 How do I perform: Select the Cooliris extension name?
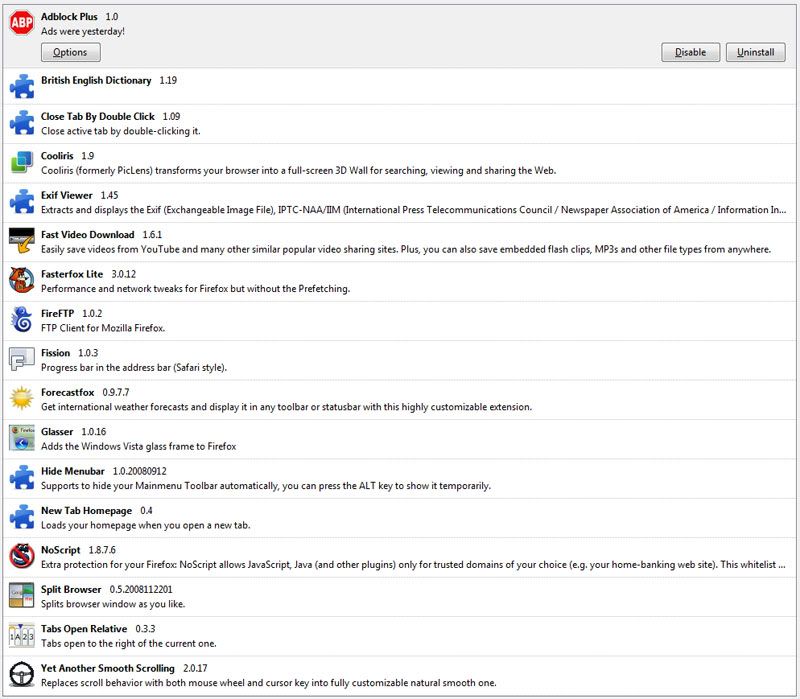[57, 156]
